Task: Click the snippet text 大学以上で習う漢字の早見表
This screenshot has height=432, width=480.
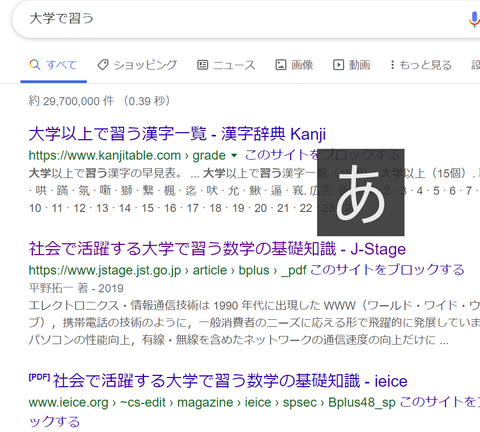Action: (x=105, y=173)
